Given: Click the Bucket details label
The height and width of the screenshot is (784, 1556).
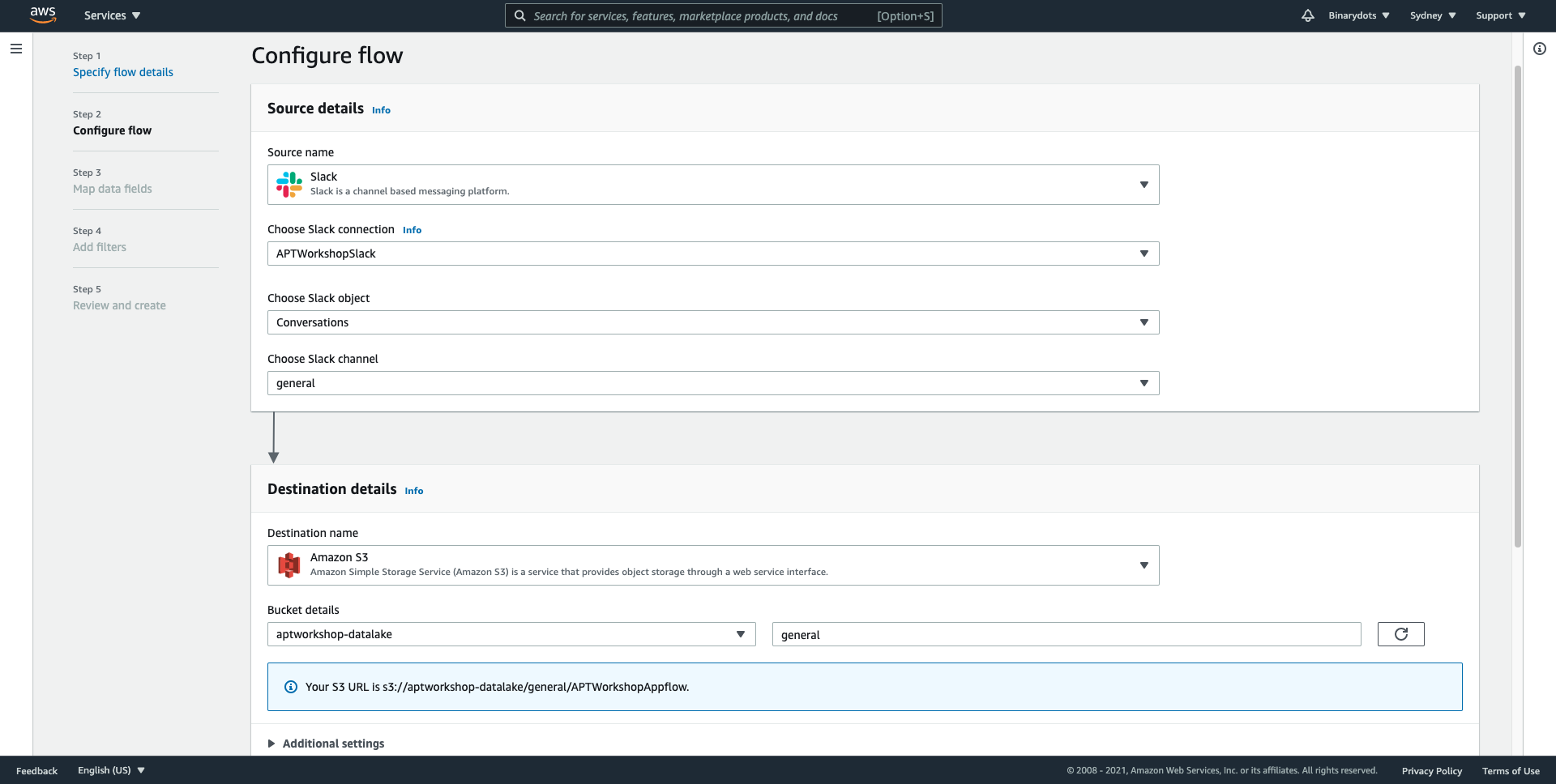Looking at the screenshot, I should [303, 610].
